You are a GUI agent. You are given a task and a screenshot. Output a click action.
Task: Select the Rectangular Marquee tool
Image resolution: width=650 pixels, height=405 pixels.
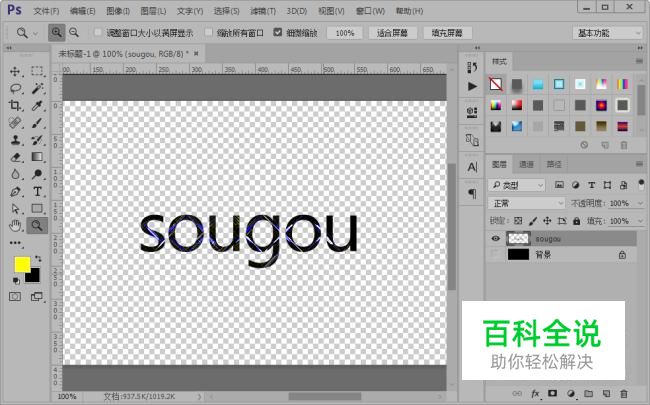[x=37, y=71]
